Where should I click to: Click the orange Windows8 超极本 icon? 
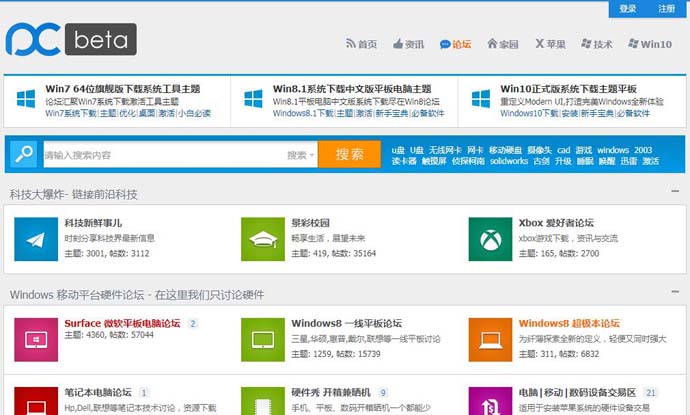(491, 339)
